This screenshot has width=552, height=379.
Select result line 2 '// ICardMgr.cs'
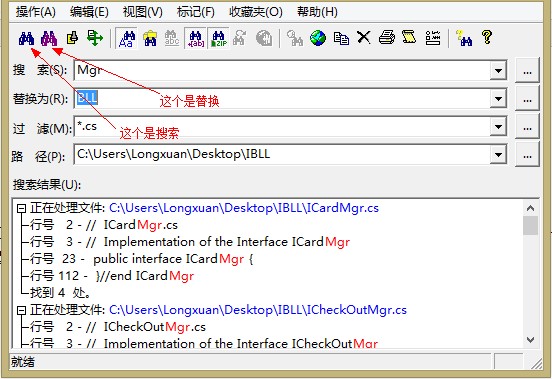(x=104, y=225)
